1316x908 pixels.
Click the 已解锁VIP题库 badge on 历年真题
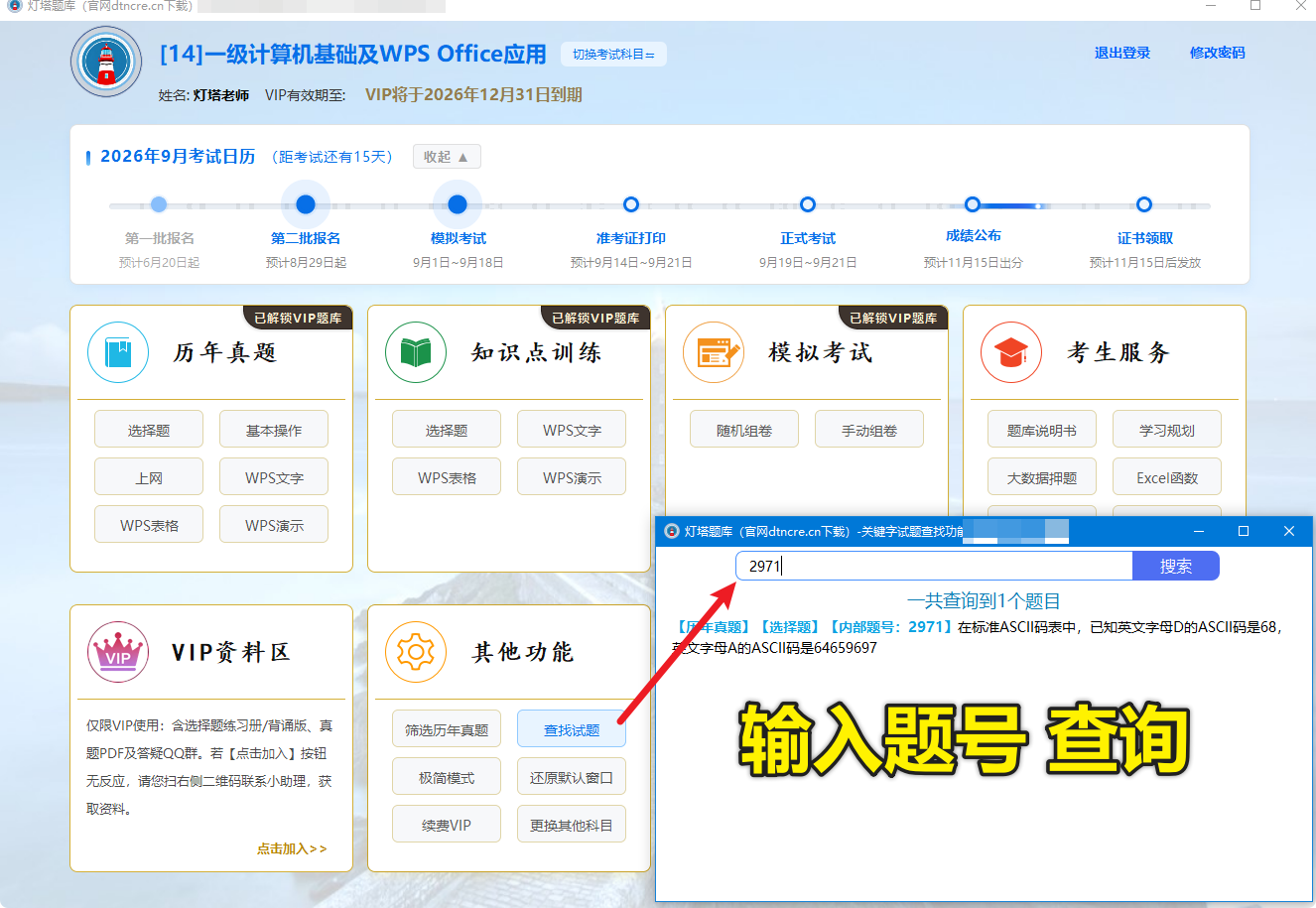click(x=298, y=318)
